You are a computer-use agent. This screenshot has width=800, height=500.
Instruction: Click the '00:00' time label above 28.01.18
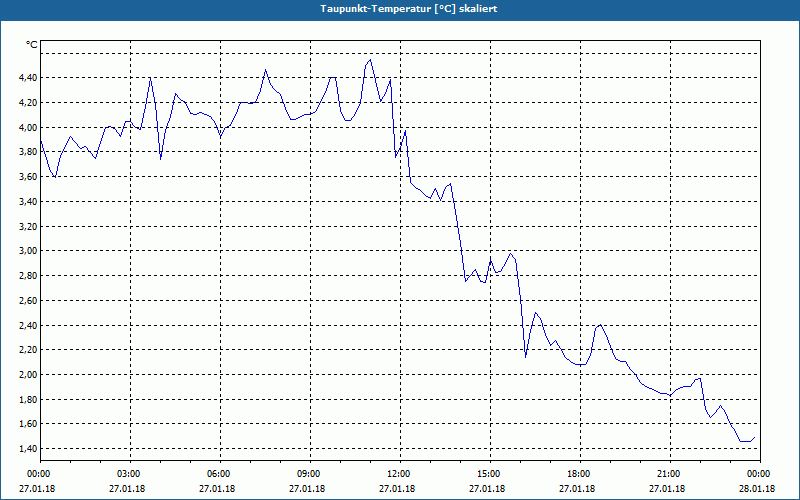tap(760, 474)
